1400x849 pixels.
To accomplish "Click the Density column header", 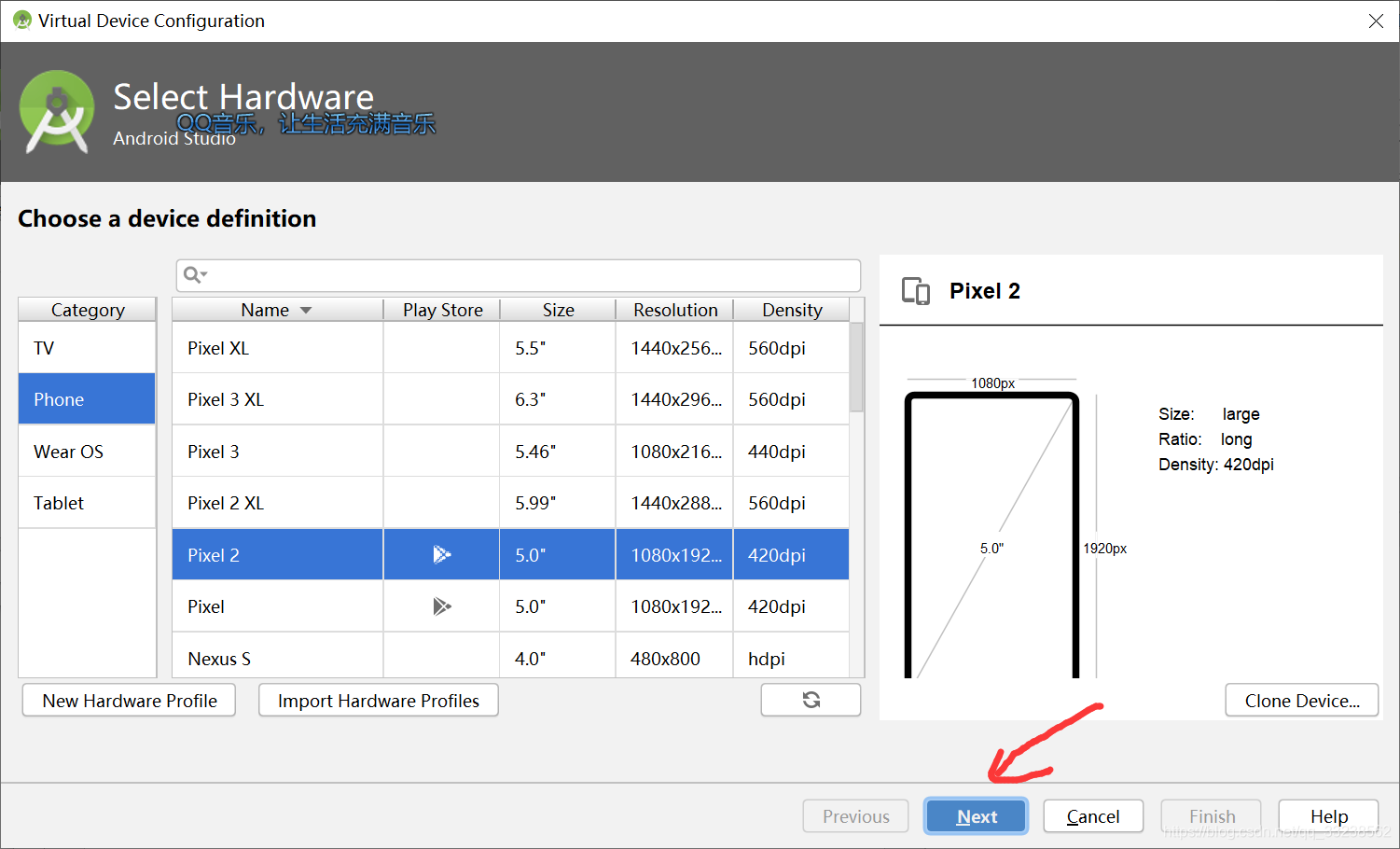I will [x=792, y=310].
